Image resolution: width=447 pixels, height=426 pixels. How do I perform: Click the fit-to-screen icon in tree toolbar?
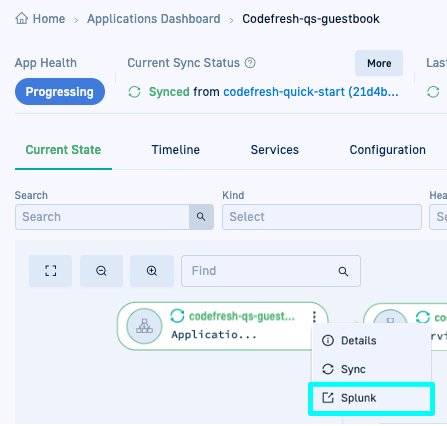click(51, 271)
